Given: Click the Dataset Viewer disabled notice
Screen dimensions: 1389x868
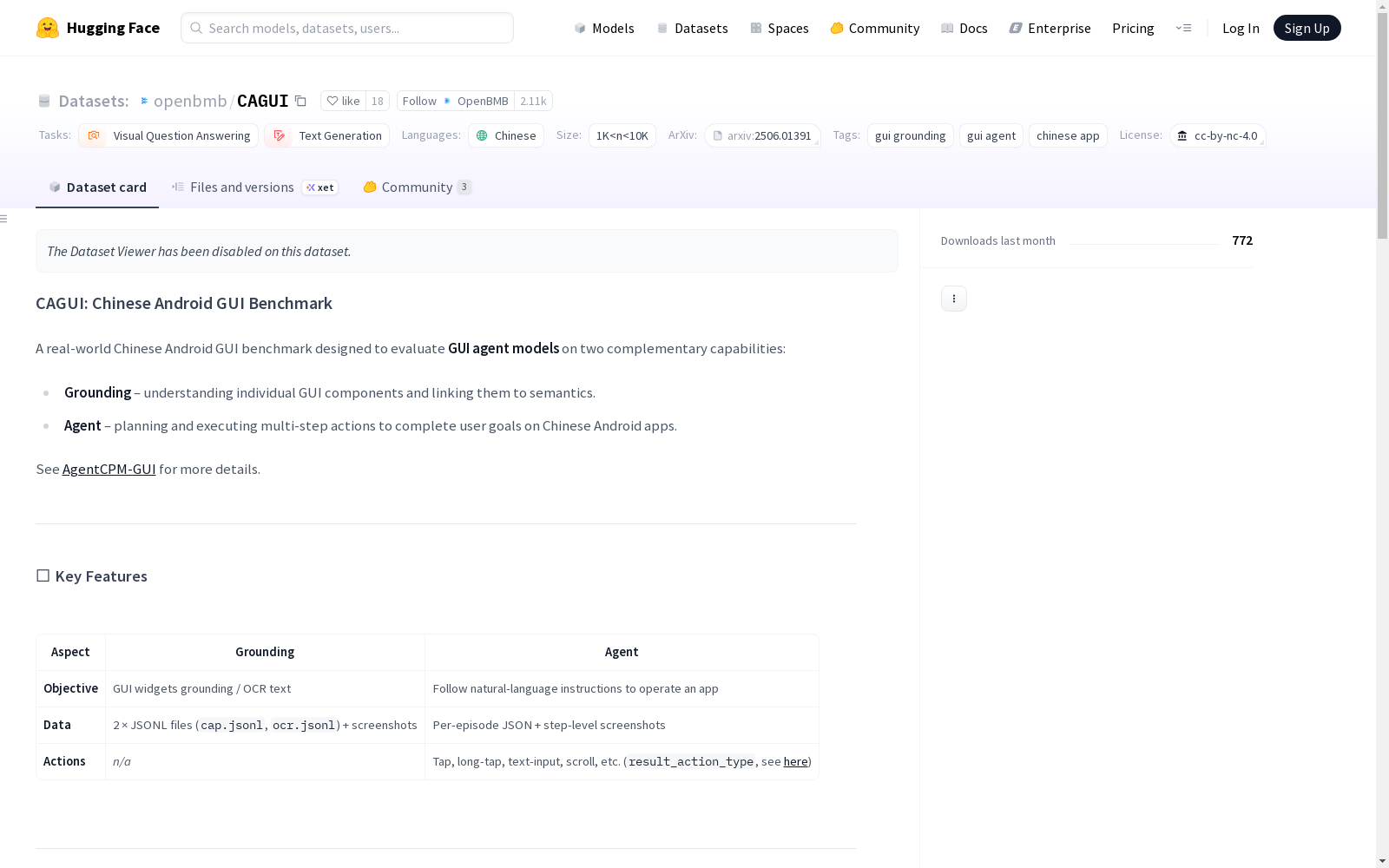Looking at the screenshot, I should tap(467, 251).
